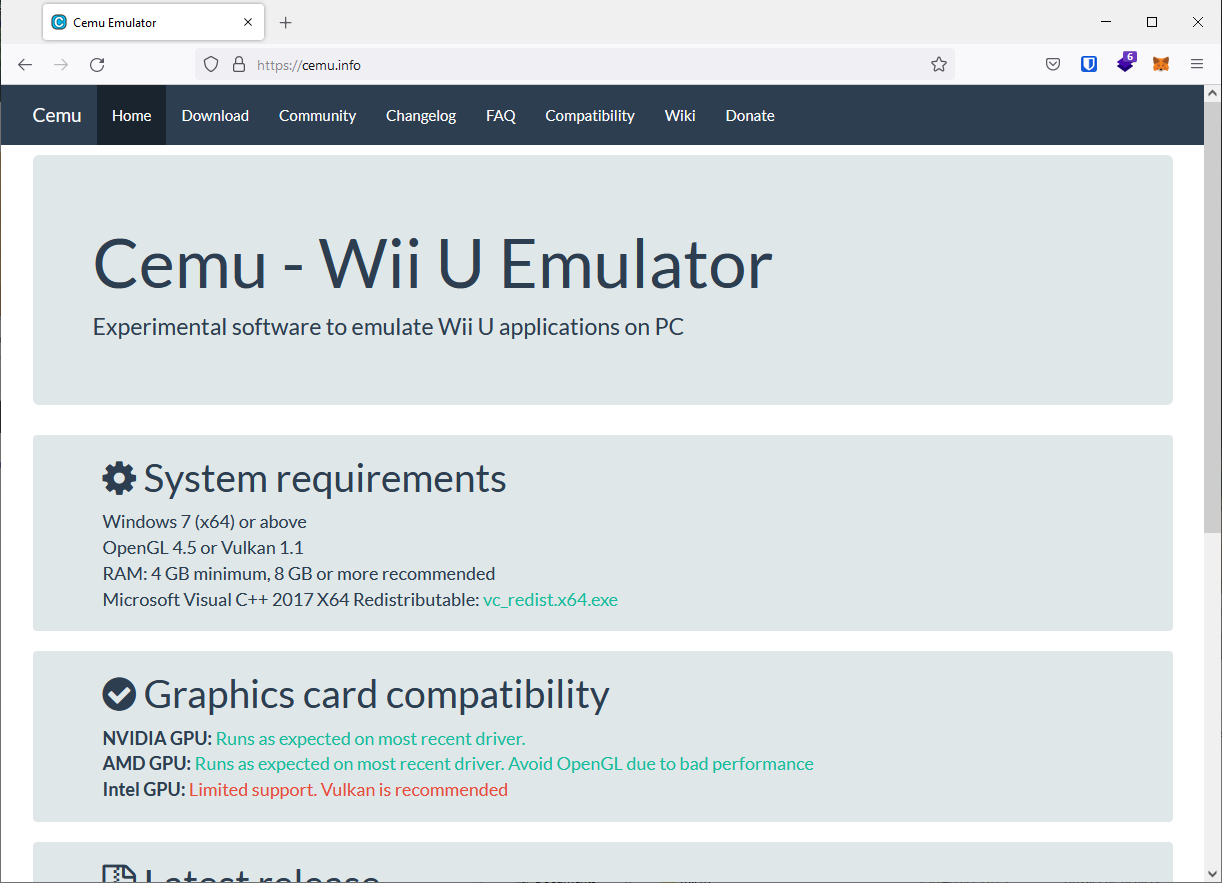Open the FAQ nav item
Image resolution: width=1222 pixels, height=883 pixels.
click(x=501, y=116)
